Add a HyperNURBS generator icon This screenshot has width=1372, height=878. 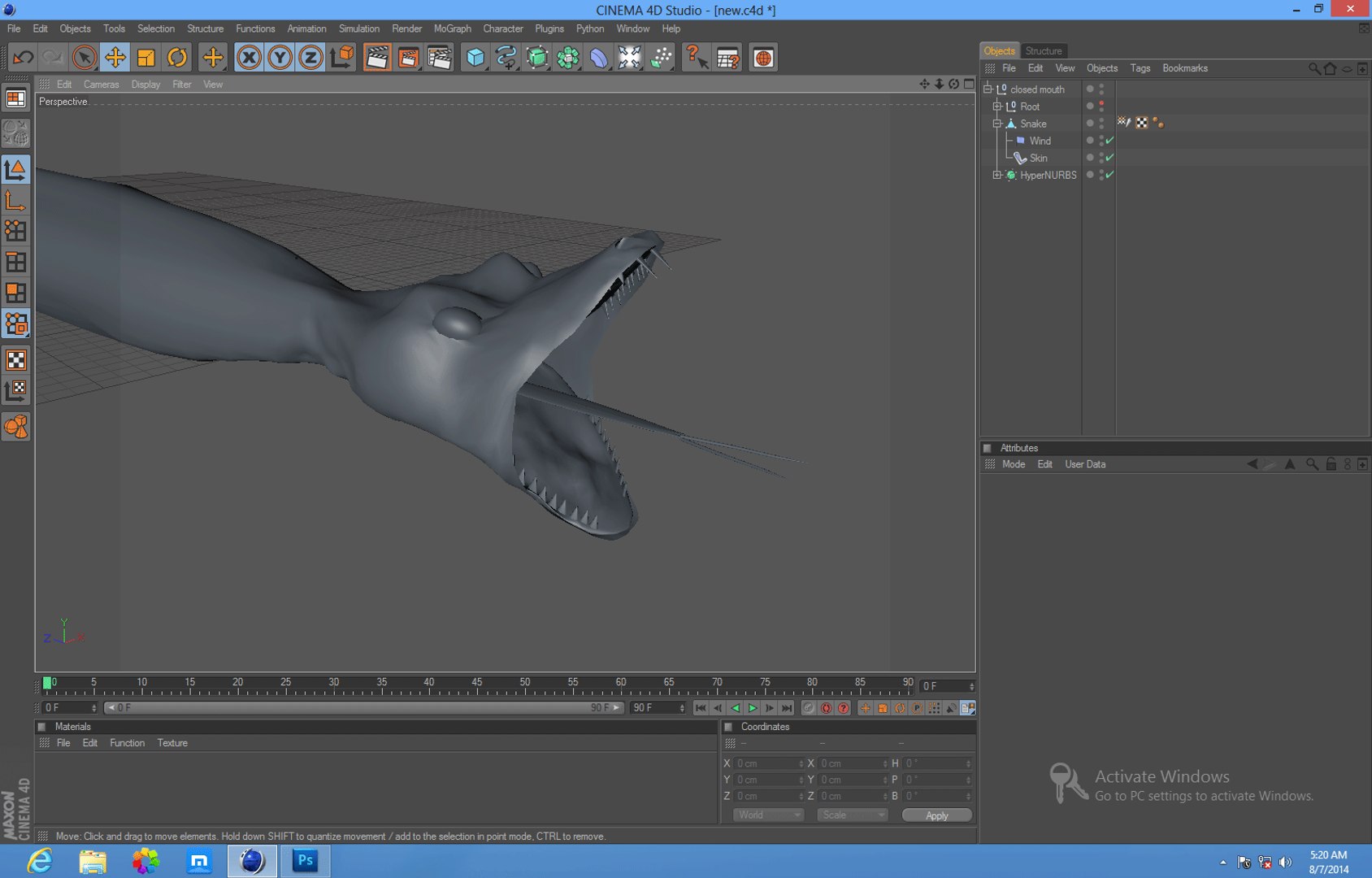point(537,58)
